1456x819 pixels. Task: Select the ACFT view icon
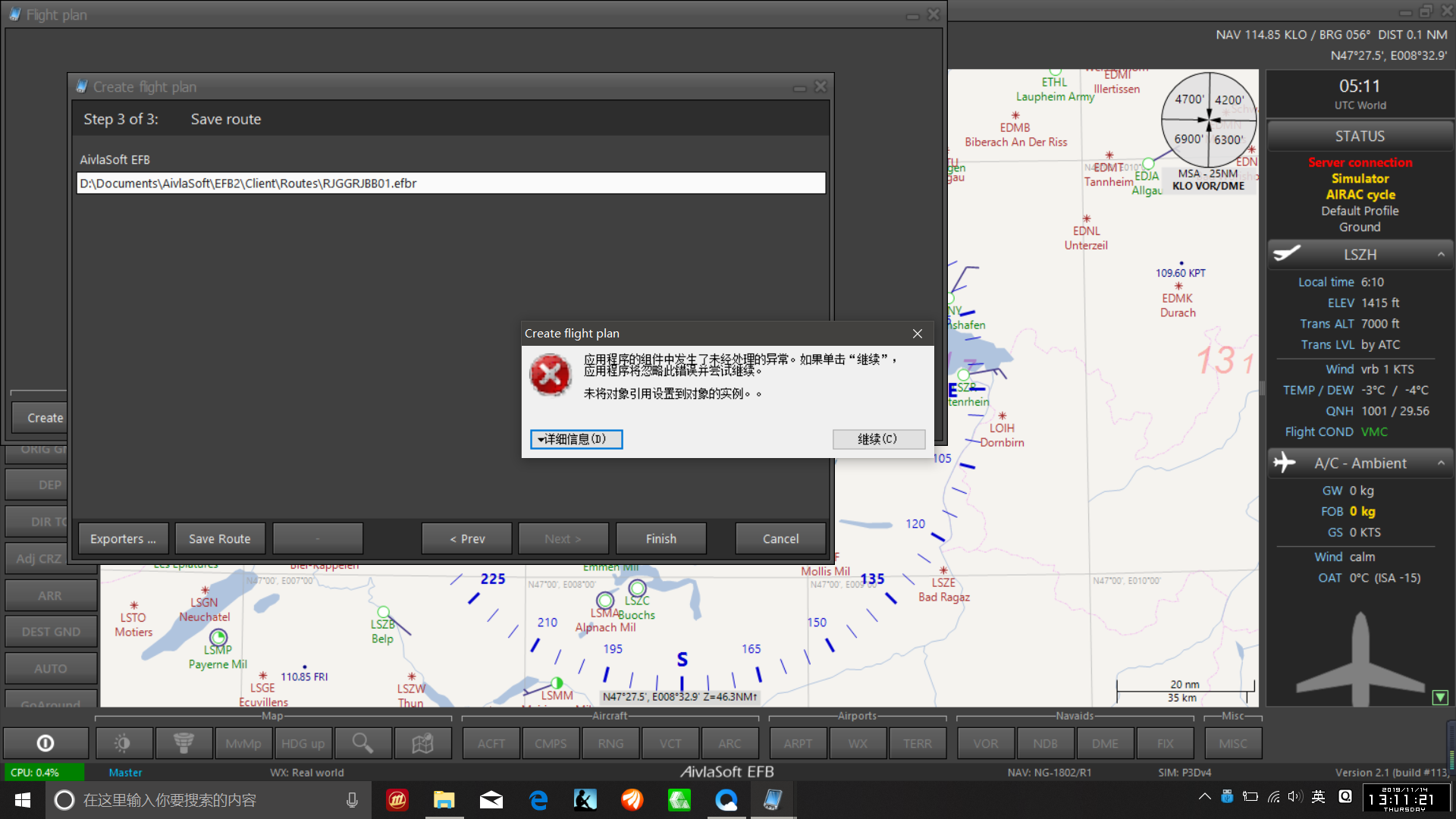click(492, 743)
